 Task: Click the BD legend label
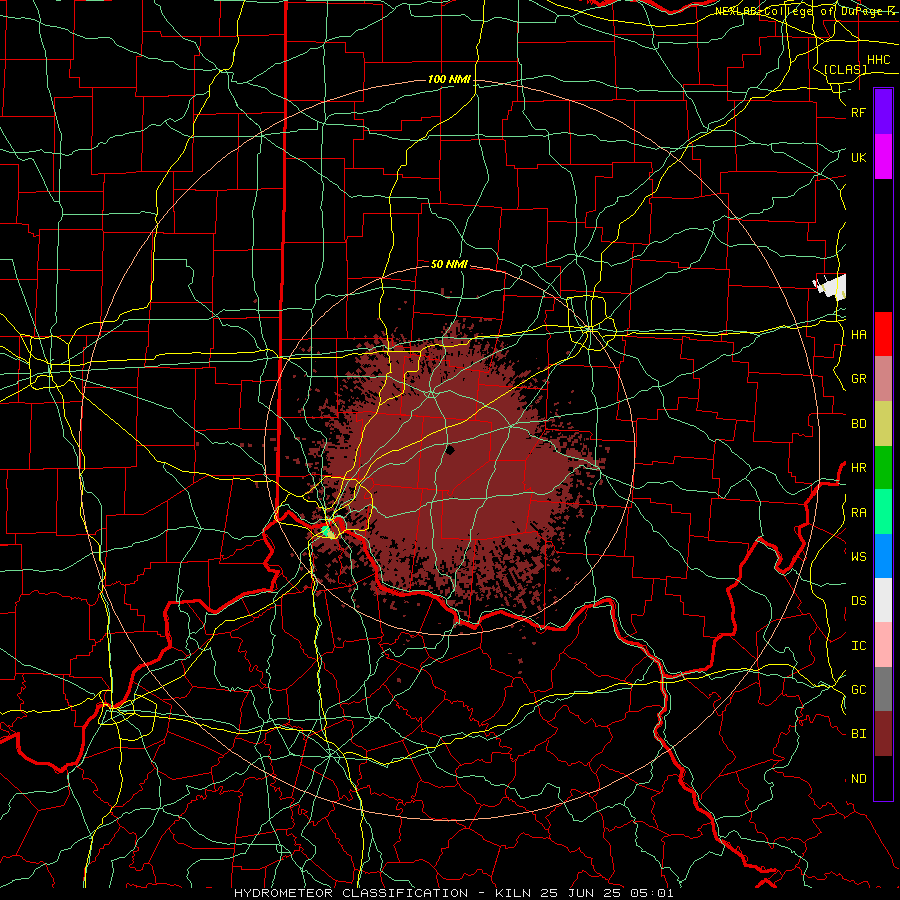point(859,424)
